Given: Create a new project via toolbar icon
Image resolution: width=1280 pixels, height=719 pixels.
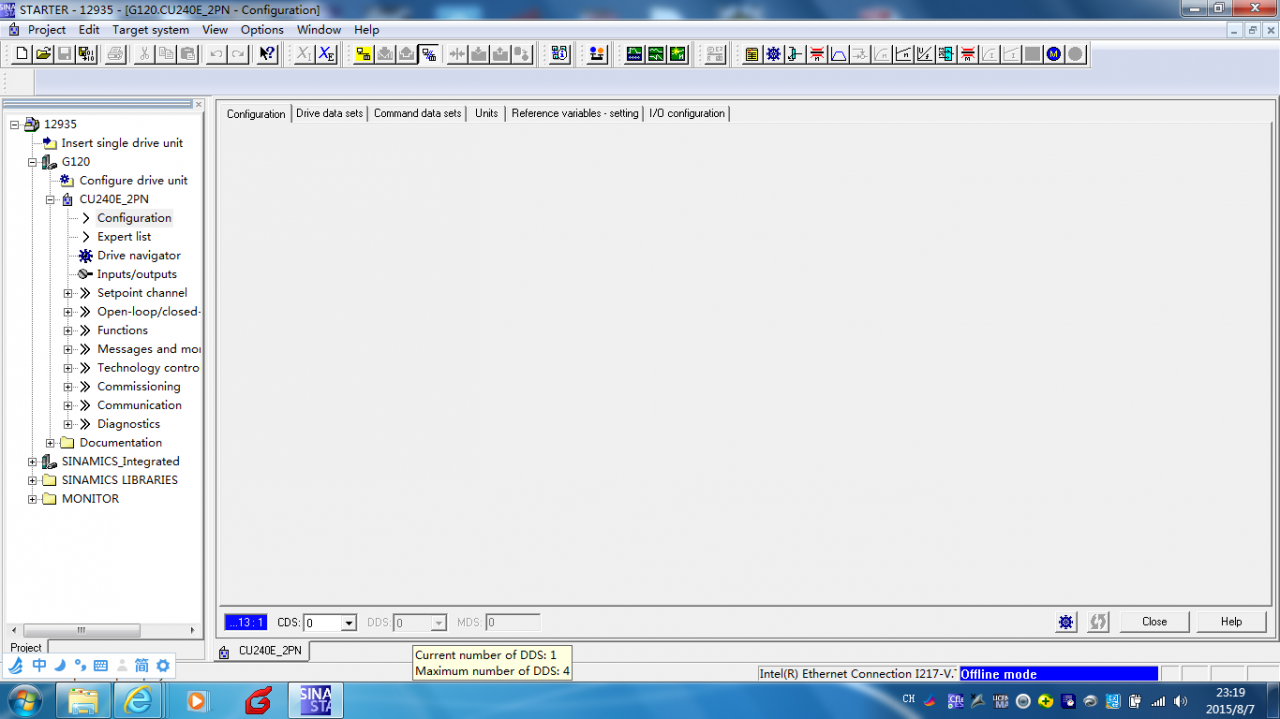Looking at the screenshot, I should click(21, 54).
